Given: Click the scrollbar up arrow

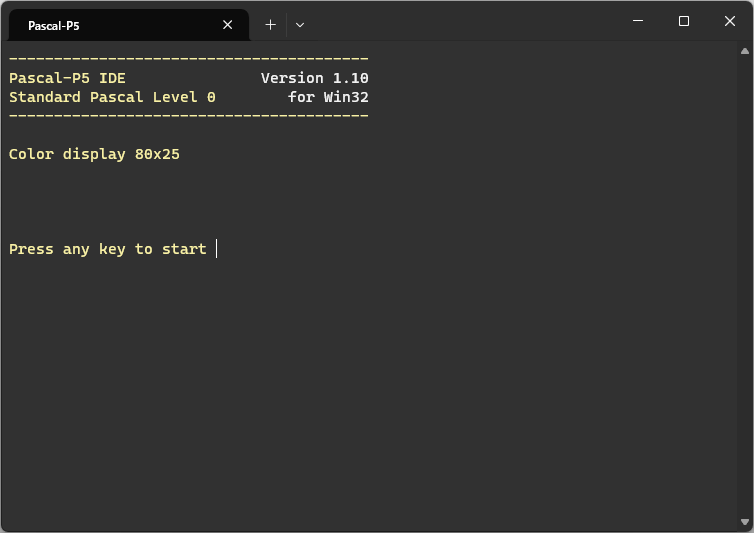Looking at the screenshot, I should tap(744, 51).
